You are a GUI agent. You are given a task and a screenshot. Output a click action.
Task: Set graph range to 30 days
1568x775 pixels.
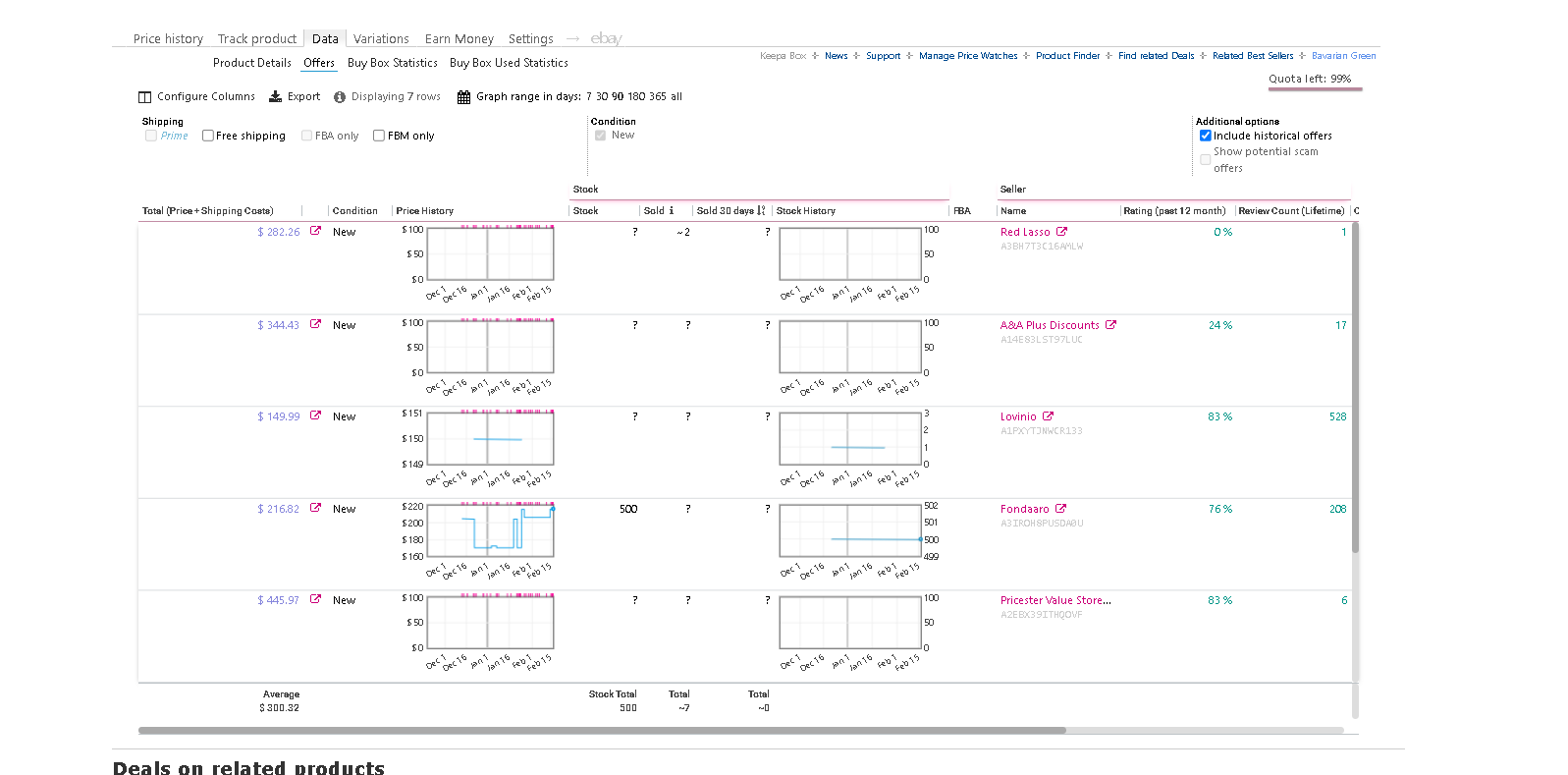(602, 96)
